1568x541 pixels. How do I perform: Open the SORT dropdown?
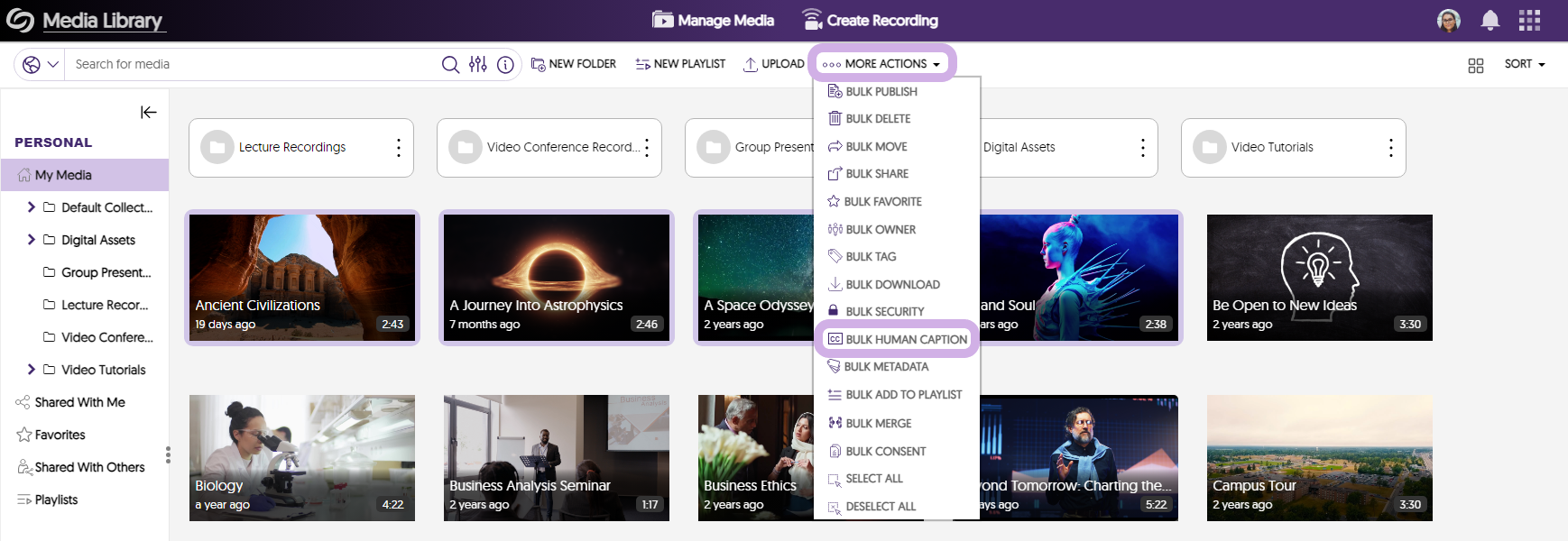(x=1525, y=64)
